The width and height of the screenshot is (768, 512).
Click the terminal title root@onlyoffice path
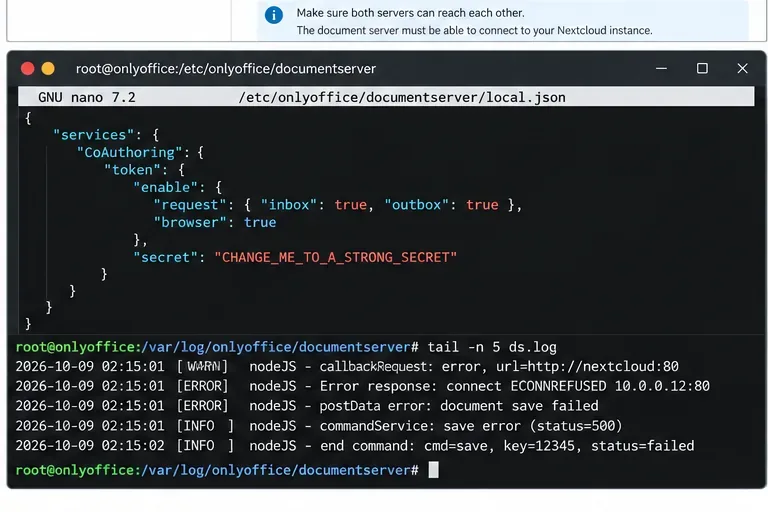[x=226, y=69]
